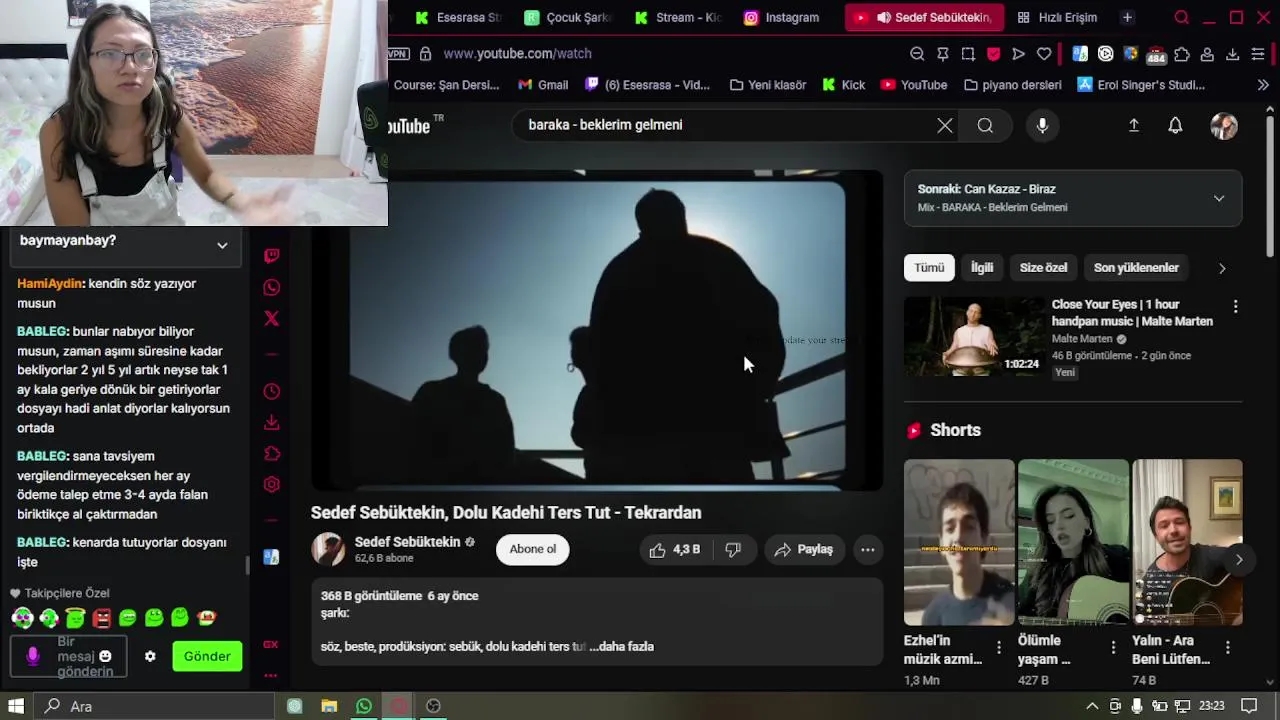The height and width of the screenshot is (720, 1280).
Task: Select the Son yüklenenler filter chip
Action: (1136, 267)
